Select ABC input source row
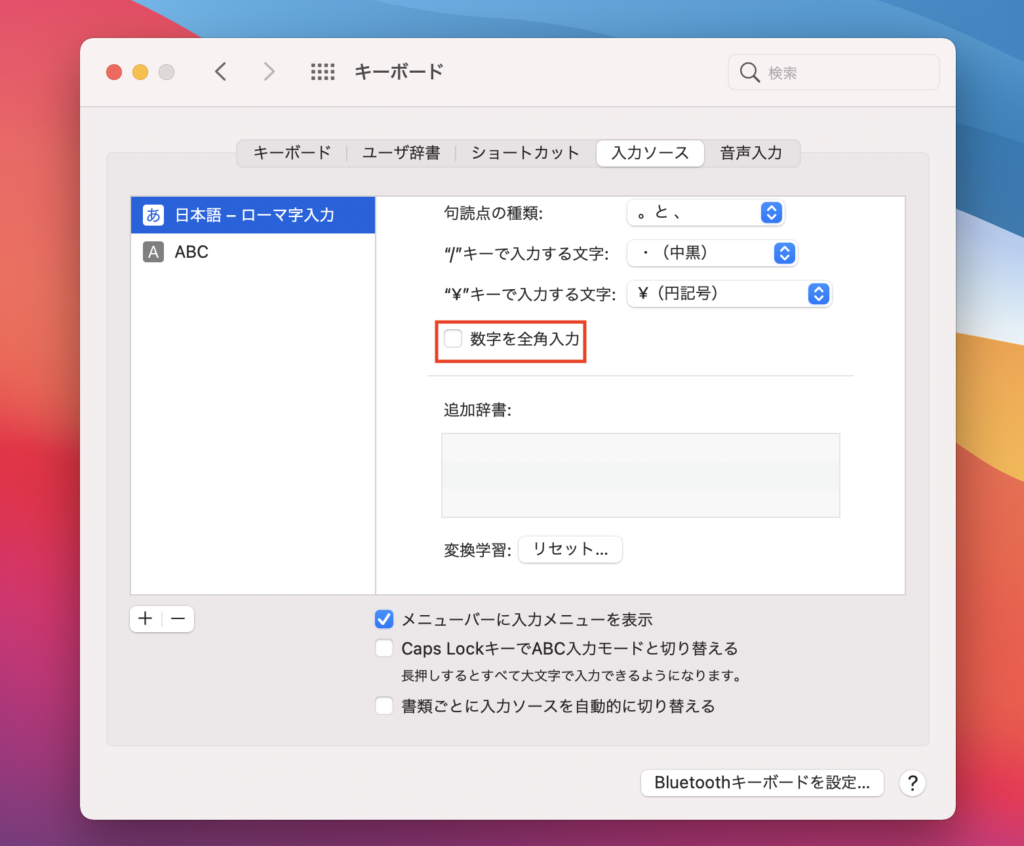 pyautogui.click(x=253, y=252)
